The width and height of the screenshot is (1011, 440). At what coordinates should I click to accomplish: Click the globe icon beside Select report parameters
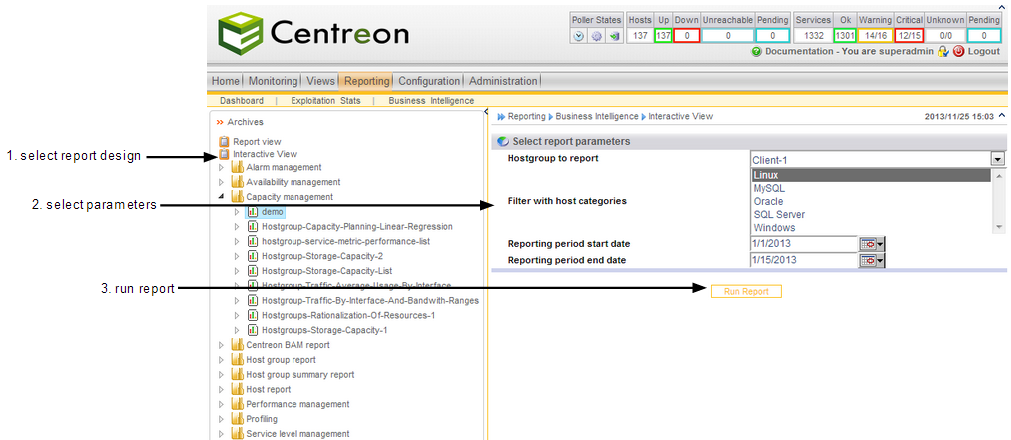[x=503, y=141]
